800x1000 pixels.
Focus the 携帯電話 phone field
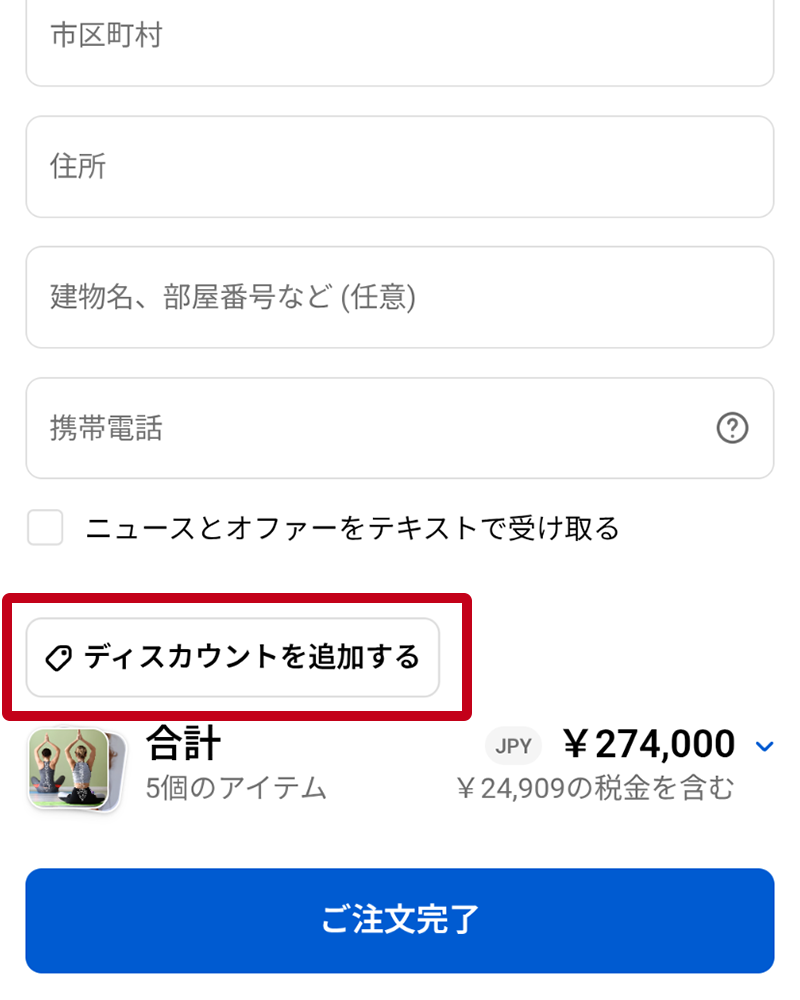click(x=370, y=429)
